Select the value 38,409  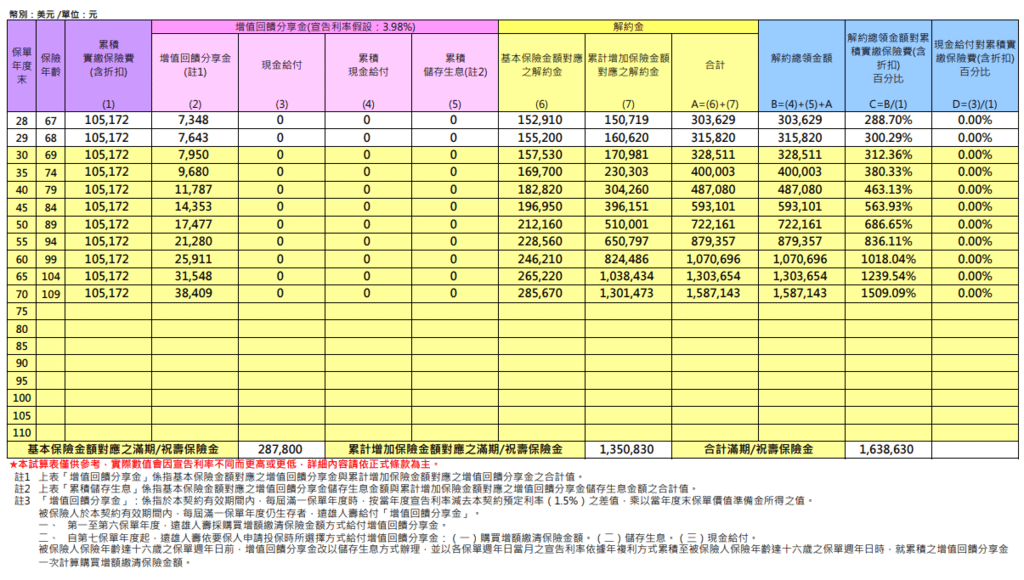193,293
